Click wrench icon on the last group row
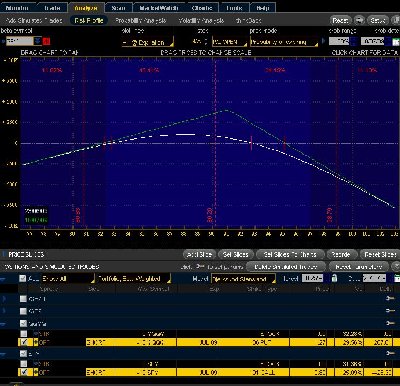Screen dimensions: 400x386 [390, 353]
